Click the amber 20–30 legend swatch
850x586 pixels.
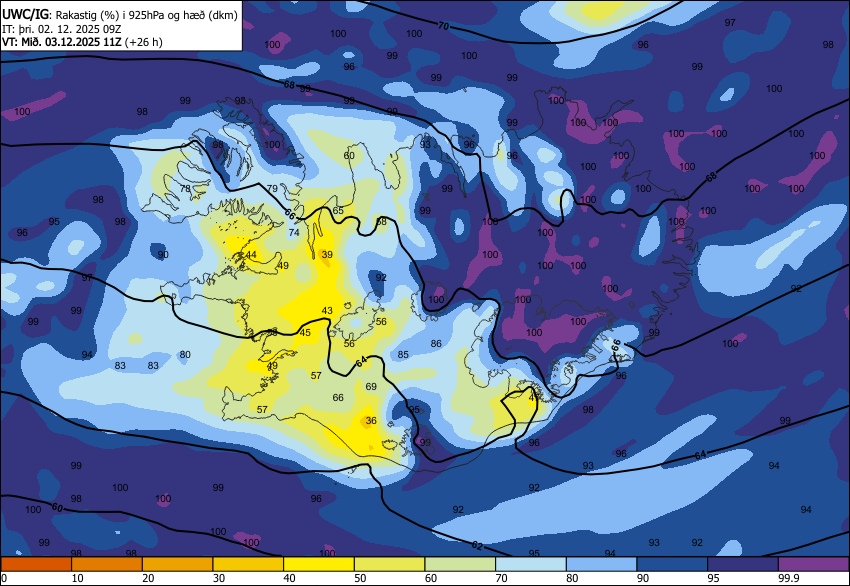pyautogui.click(x=177, y=564)
